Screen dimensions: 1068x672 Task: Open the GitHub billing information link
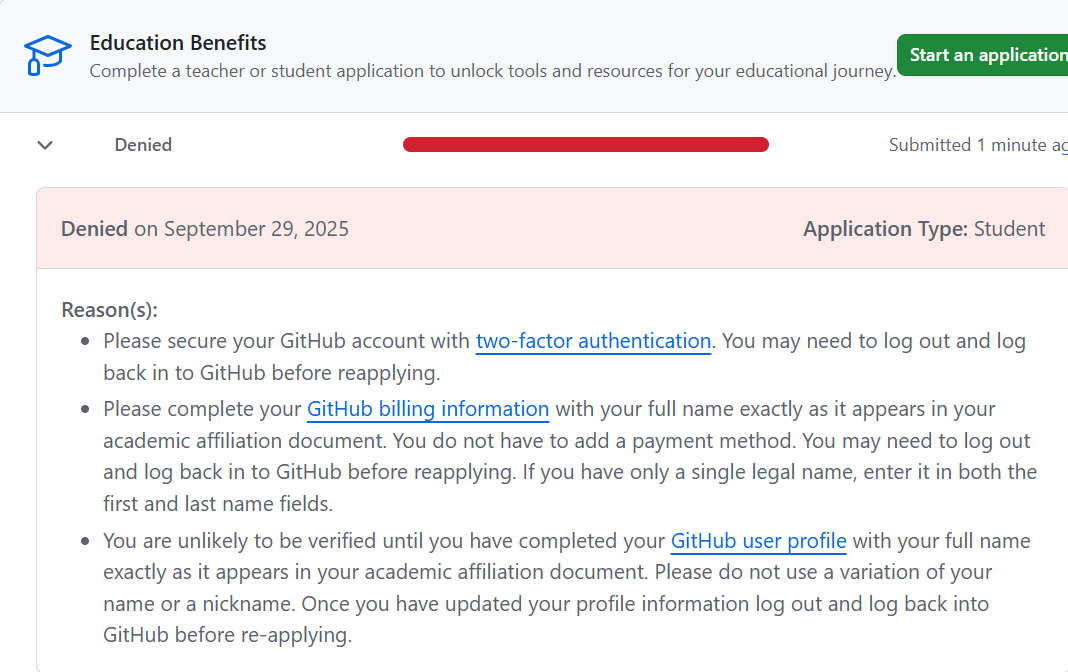[x=427, y=409]
